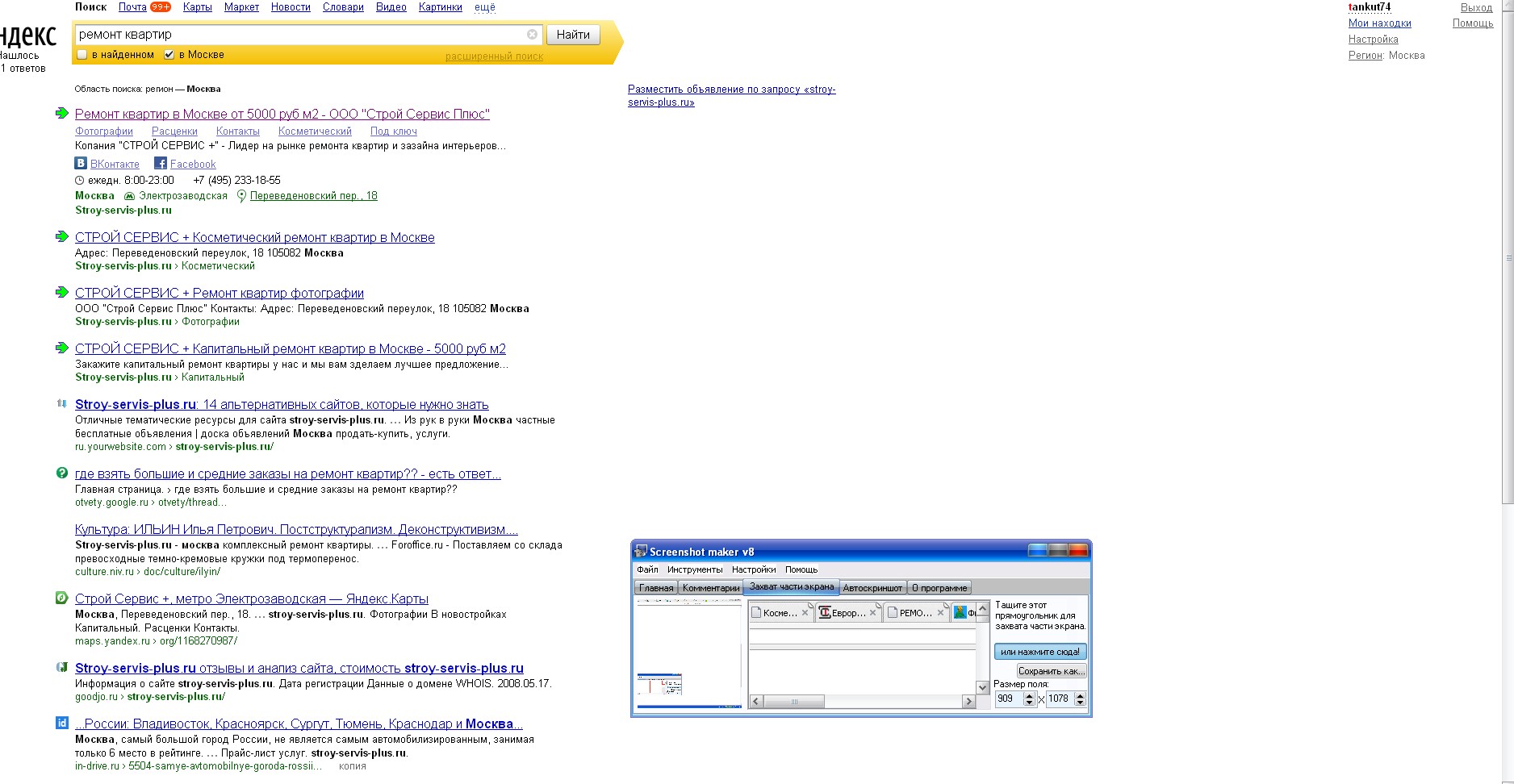Open the Мои находки link
Screen dimensions: 1514x784
1380,23
